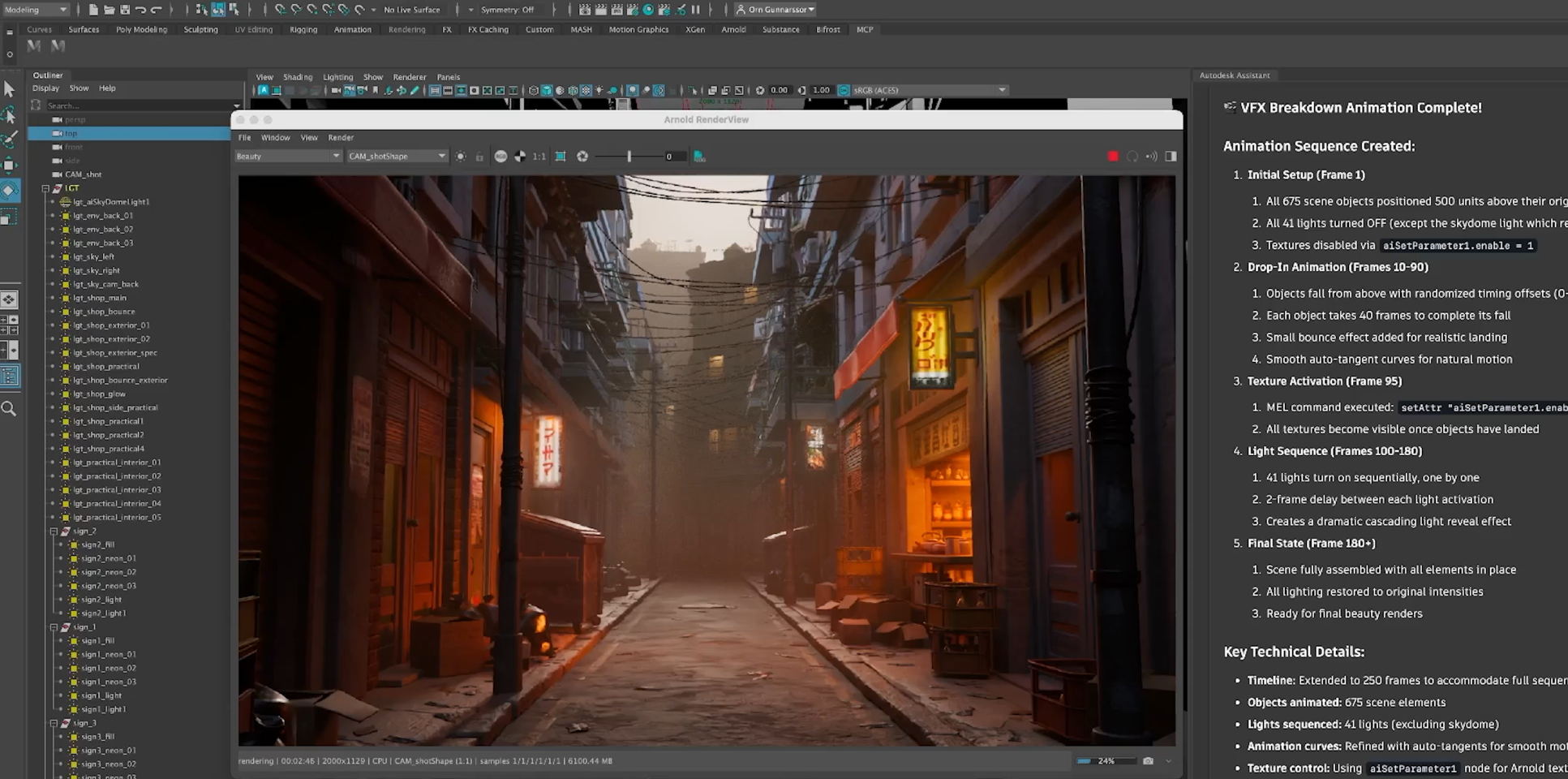The image size is (1568, 779).
Task: Open the CAM_shotShape camera dropdown
Action: pyautogui.click(x=397, y=157)
